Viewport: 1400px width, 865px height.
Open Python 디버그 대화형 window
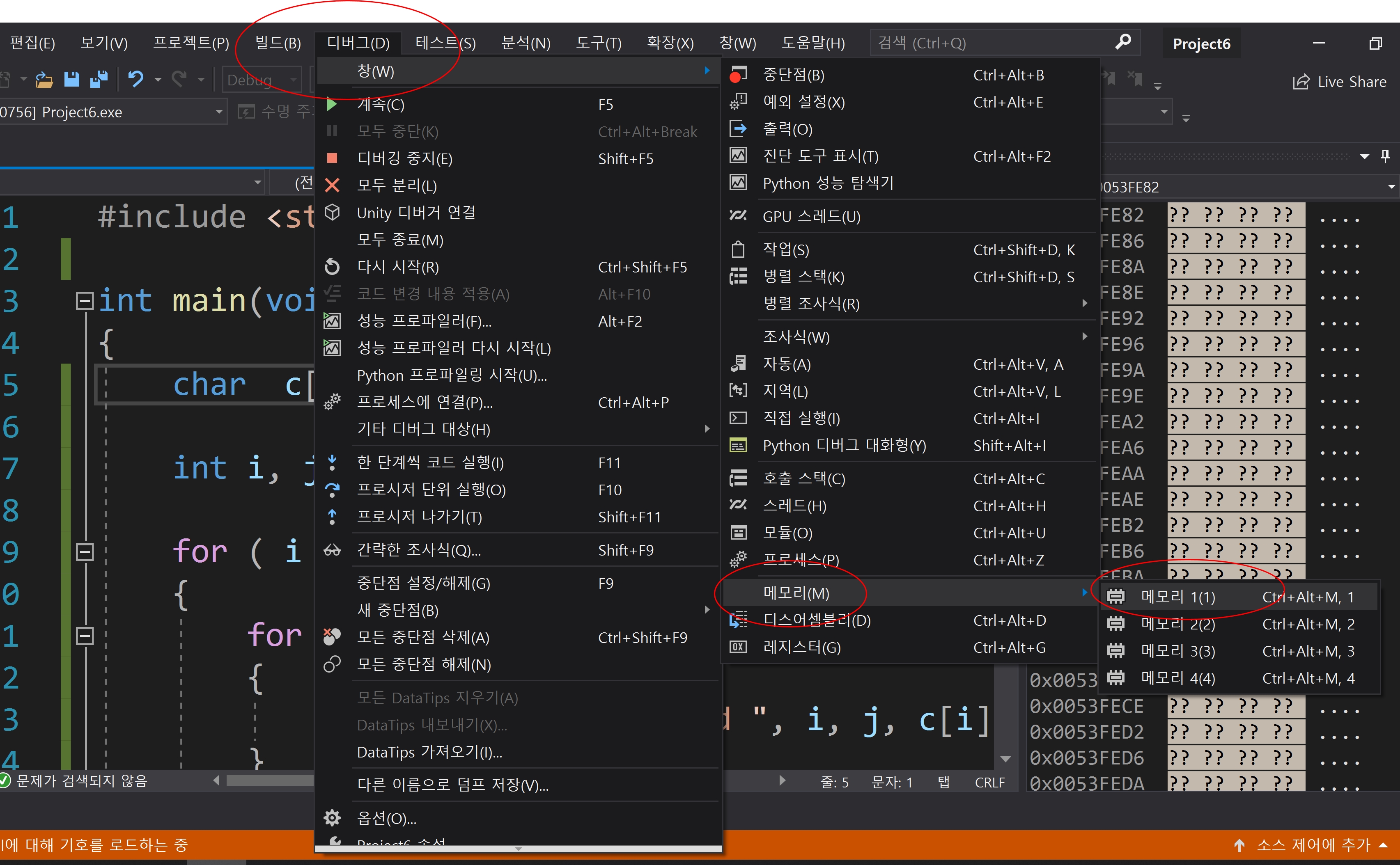click(910, 445)
